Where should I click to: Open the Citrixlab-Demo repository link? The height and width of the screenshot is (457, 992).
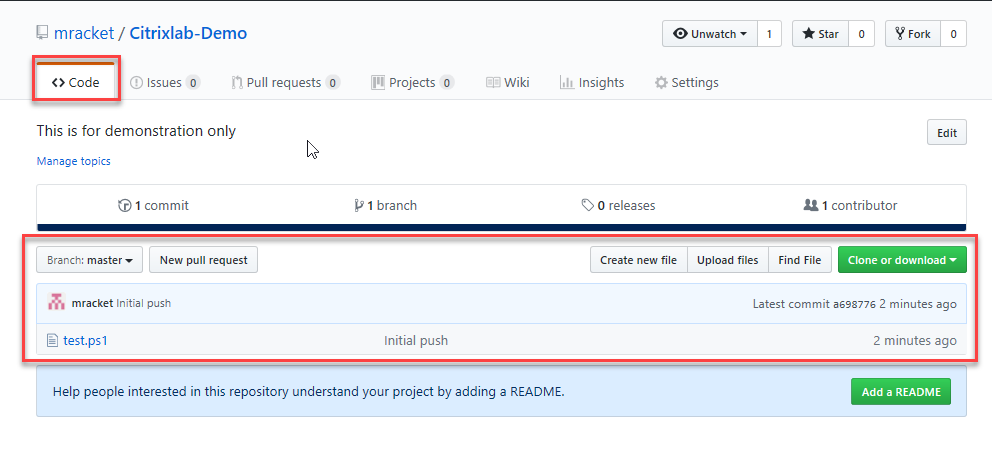(188, 33)
